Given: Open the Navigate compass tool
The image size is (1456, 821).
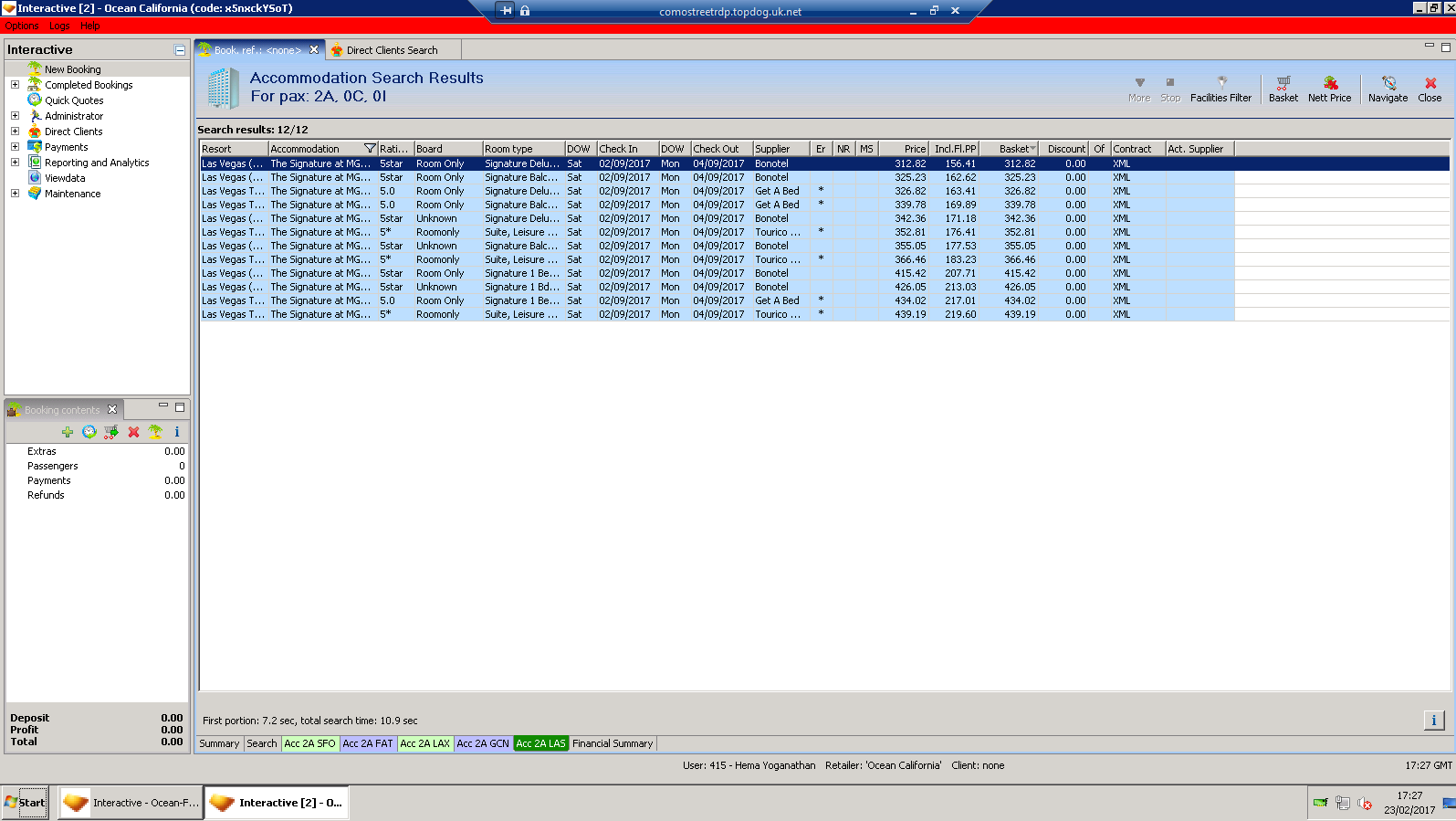Looking at the screenshot, I should (1388, 83).
